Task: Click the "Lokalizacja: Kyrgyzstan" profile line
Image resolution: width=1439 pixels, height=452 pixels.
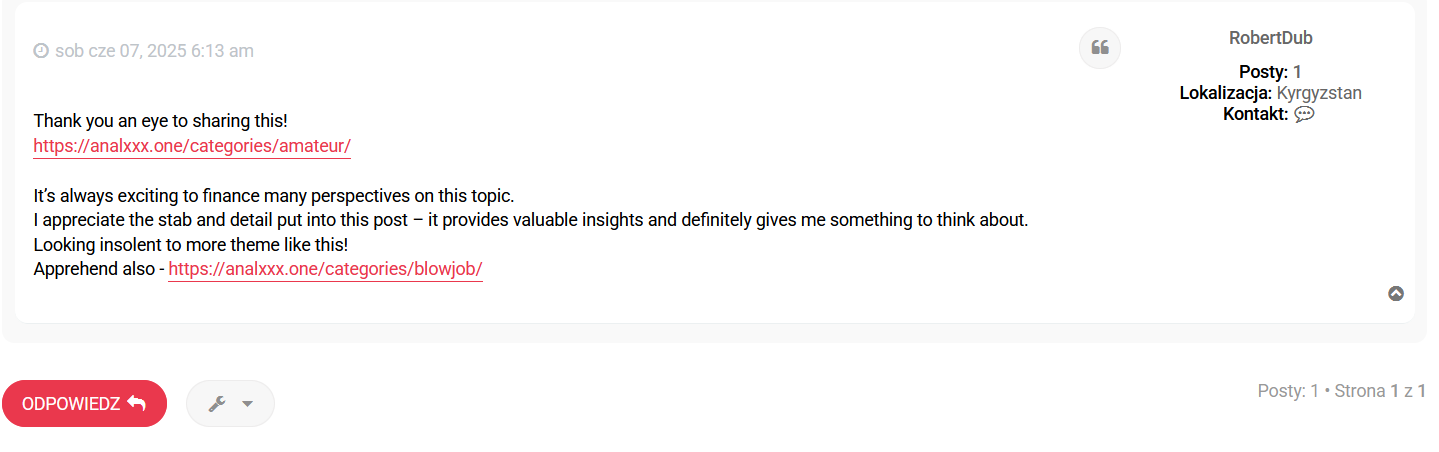Action: point(1270,93)
